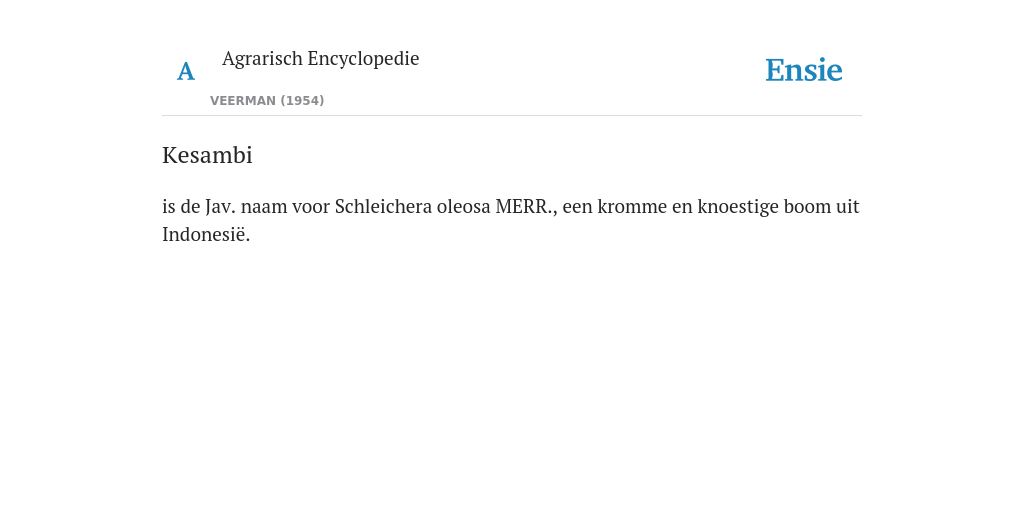
Task: Click the word naam in the definition
Action: click(x=264, y=206)
